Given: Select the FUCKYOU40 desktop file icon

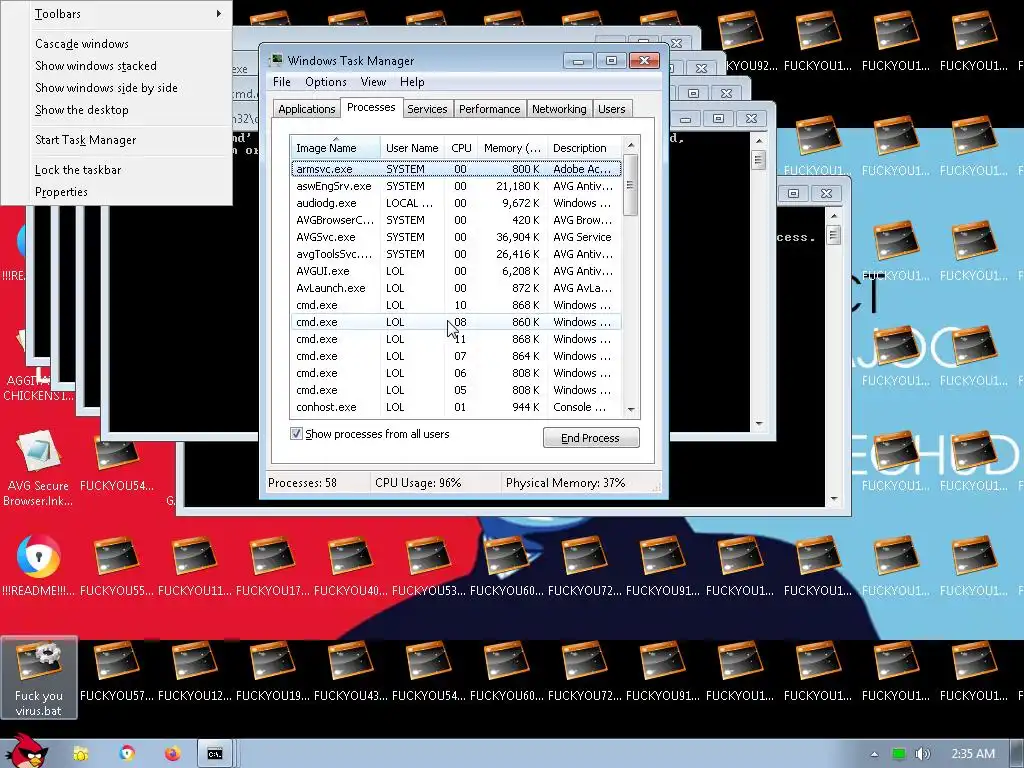Looking at the screenshot, I should pos(351,566).
